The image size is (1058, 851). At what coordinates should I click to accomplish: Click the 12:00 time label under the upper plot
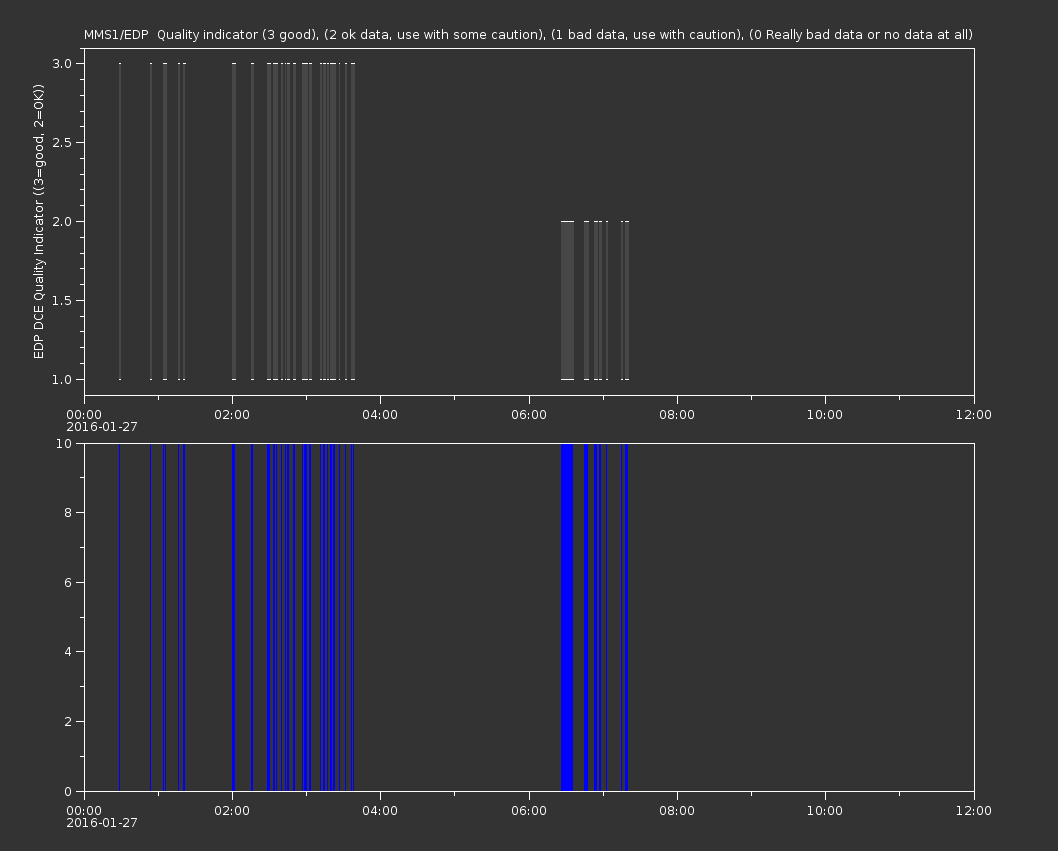pos(974,414)
